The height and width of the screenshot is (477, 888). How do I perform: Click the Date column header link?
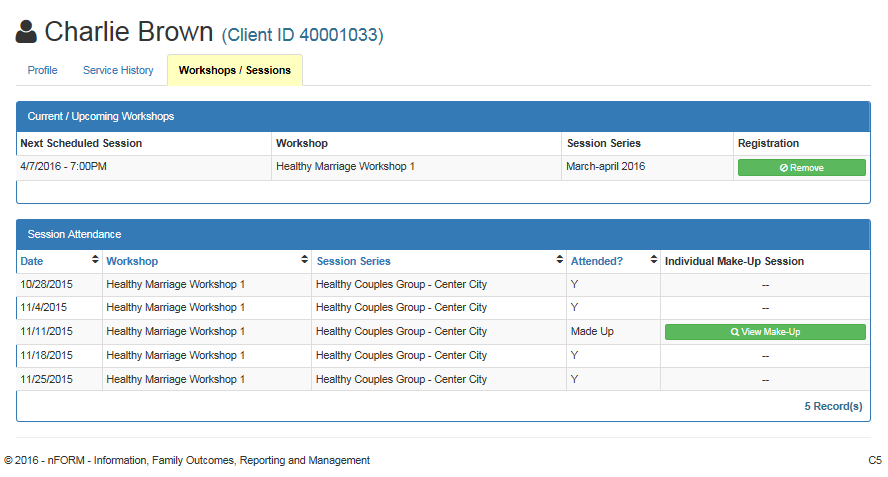32,261
